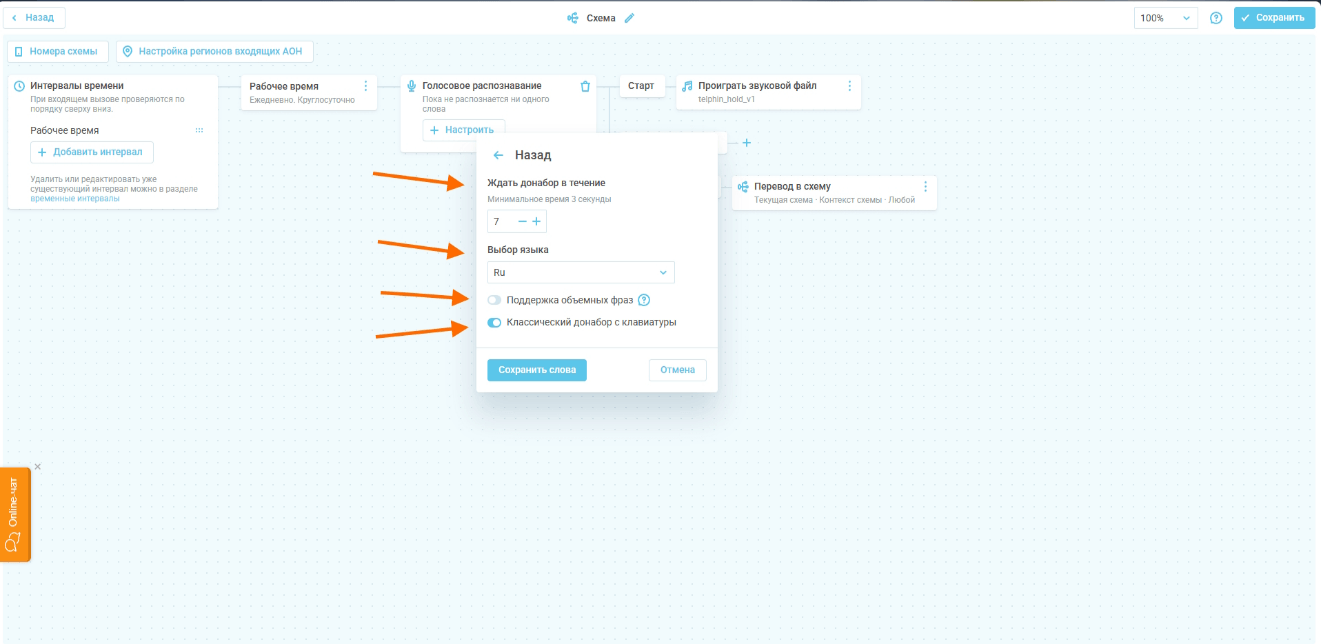Click the help icon next to Поддержка объемных фраз
The width and height of the screenshot is (1321, 644).
point(644,300)
